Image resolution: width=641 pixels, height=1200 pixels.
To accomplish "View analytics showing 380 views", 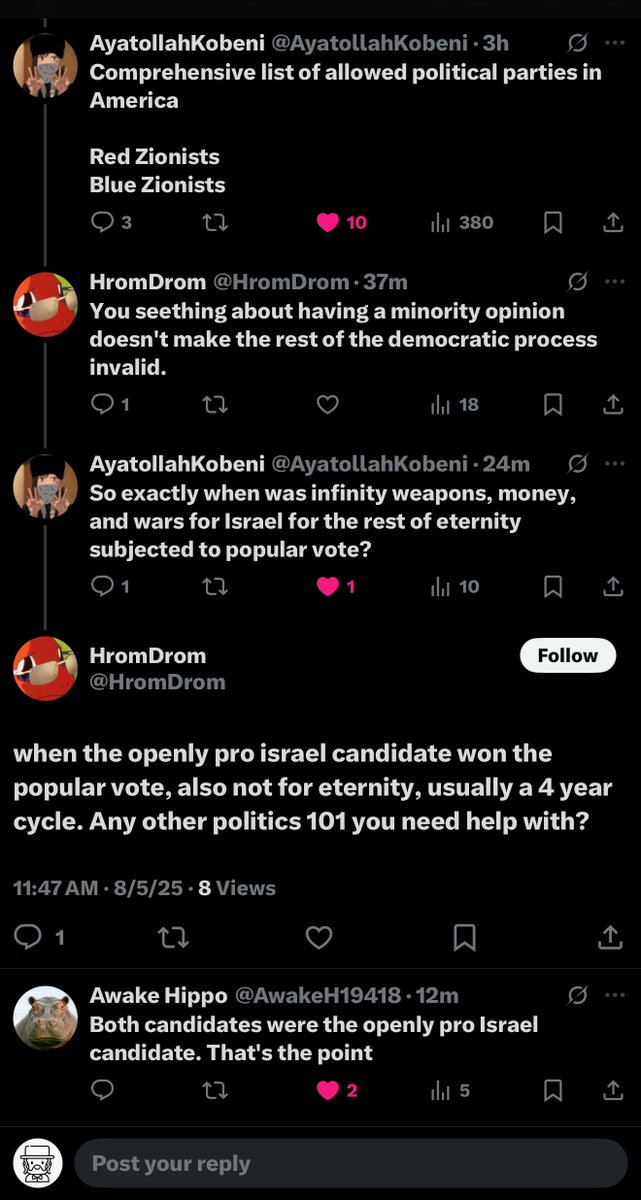I will point(462,223).
